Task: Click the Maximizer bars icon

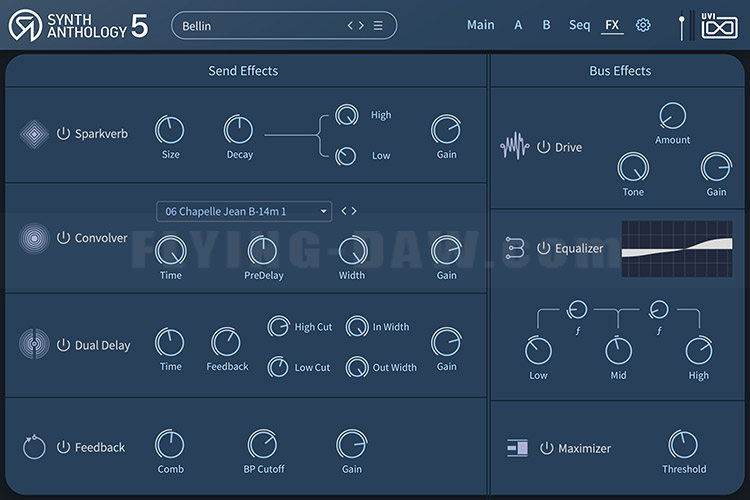Action: pyautogui.click(x=518, y=448)
